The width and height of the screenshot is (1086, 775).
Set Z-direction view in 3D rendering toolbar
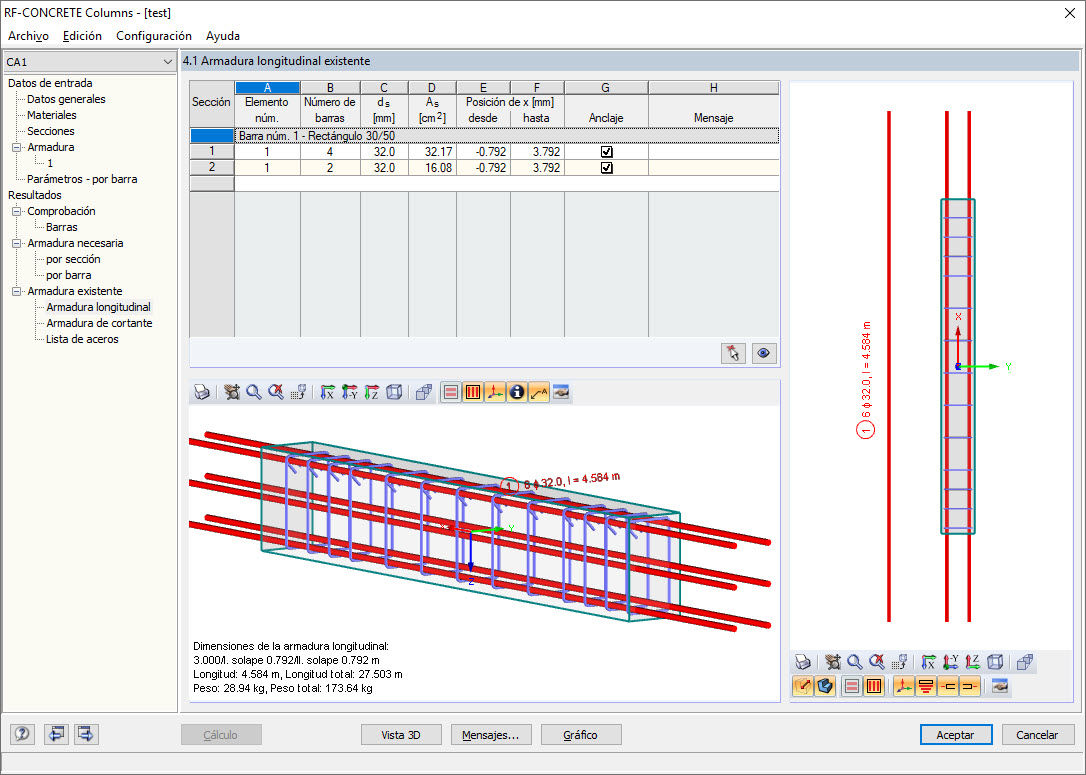(x=372, y=393)
